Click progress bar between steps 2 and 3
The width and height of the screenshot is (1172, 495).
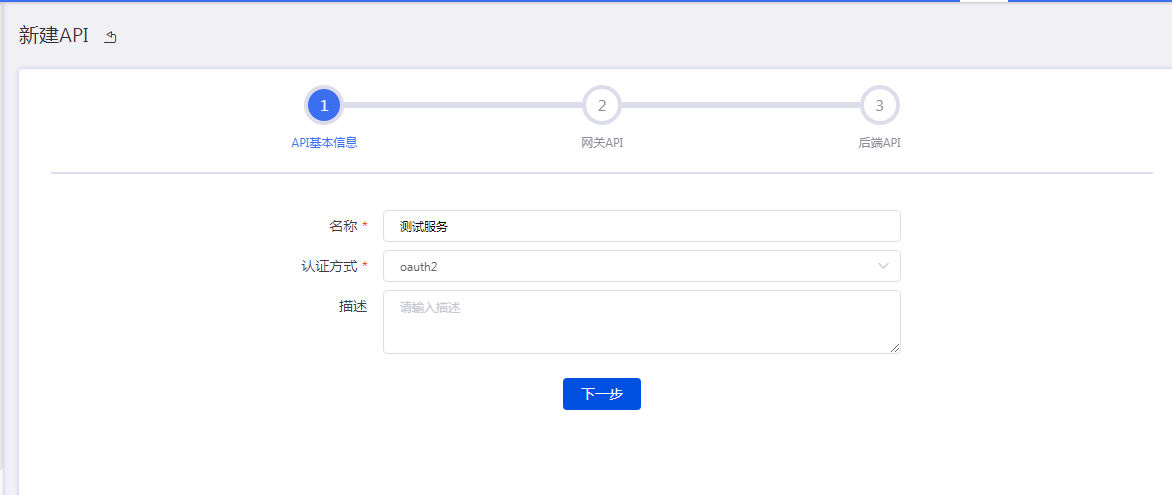pos(740,105)
